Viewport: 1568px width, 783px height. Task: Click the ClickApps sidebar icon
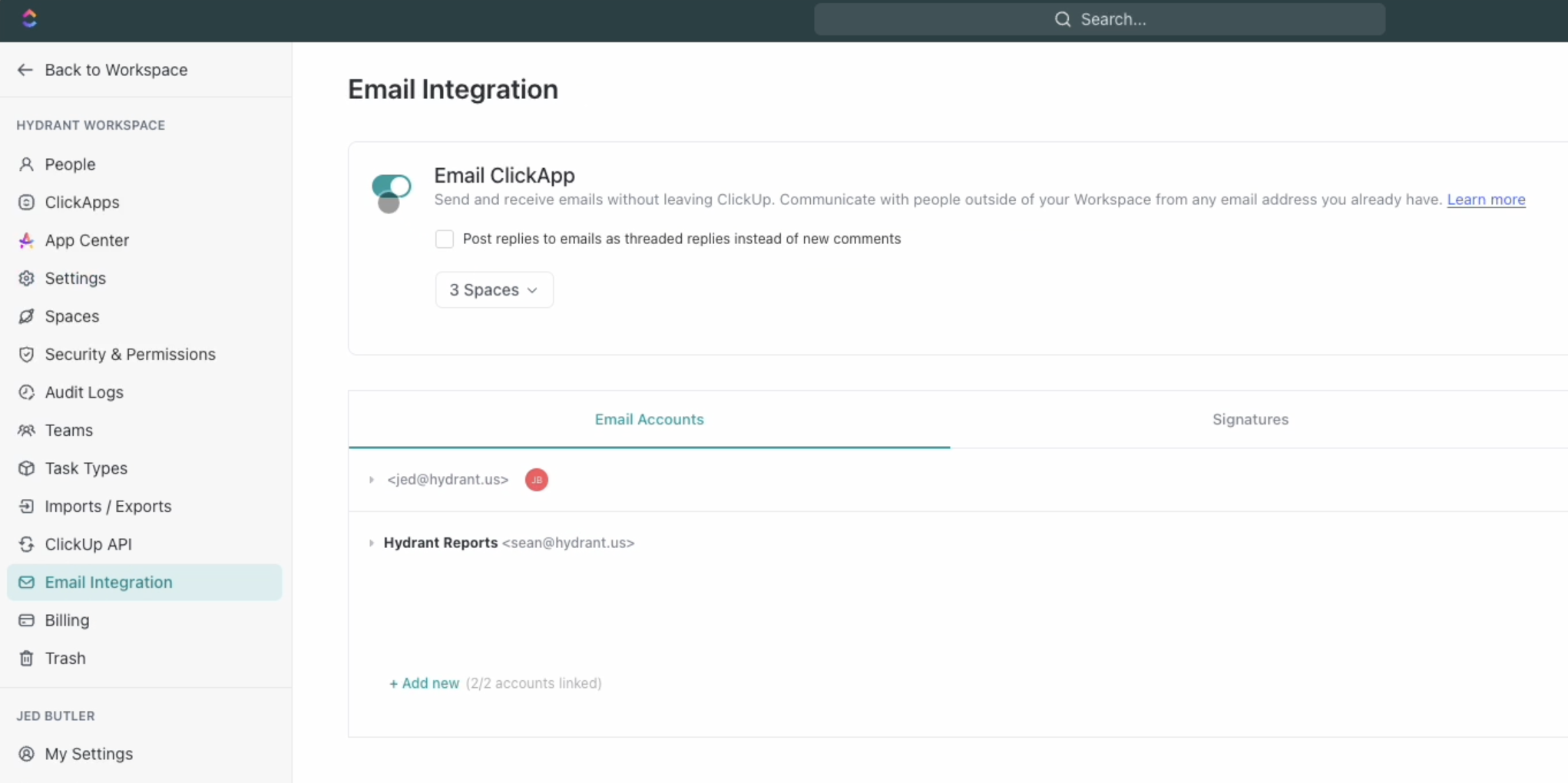click(26, 203)
